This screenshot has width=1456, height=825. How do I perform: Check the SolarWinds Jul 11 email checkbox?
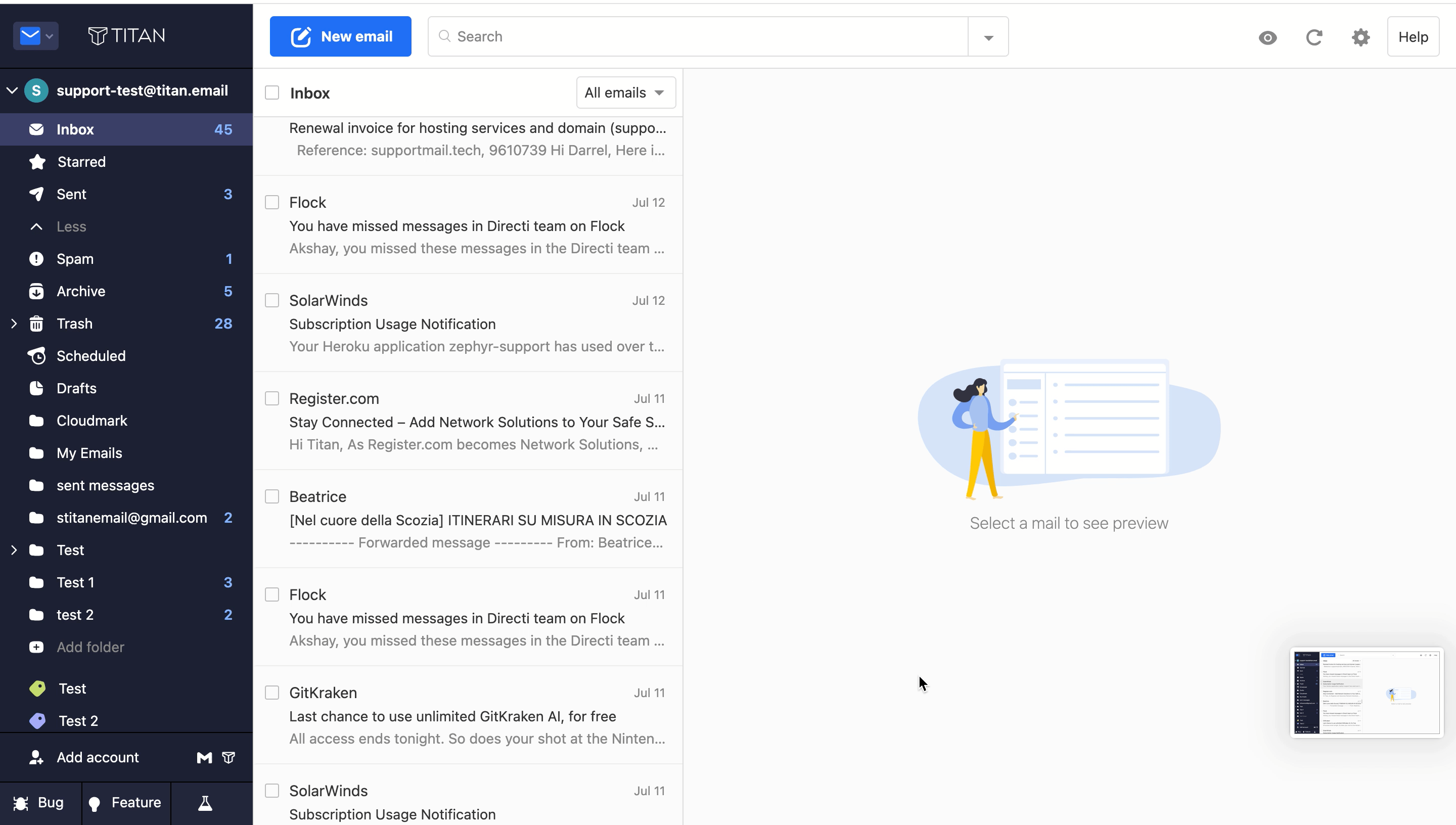coord(272,791)
